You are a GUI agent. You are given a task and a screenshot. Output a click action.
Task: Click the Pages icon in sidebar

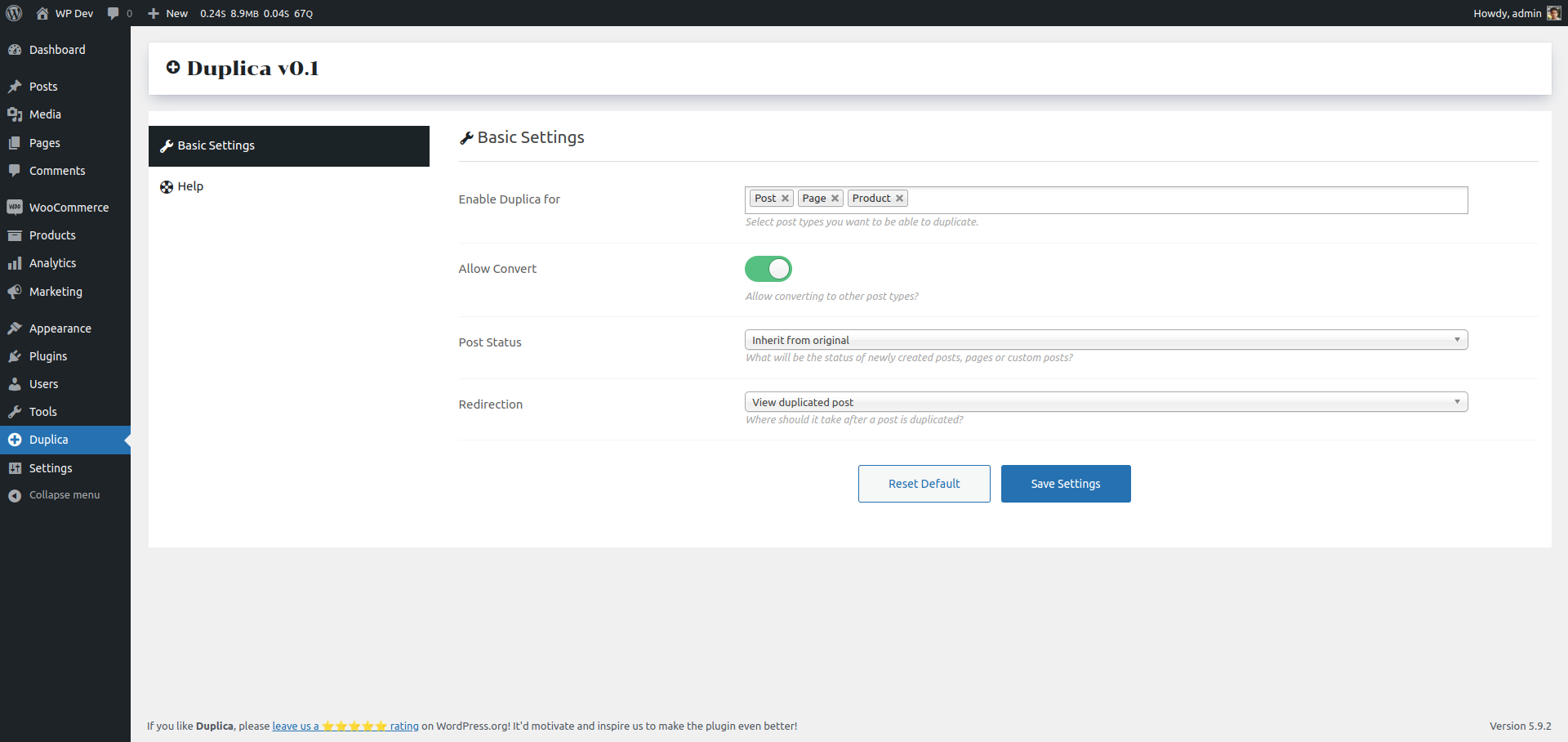point(15,143)
